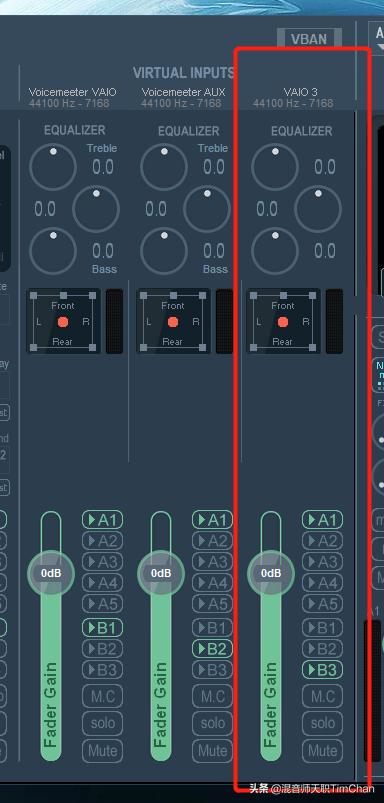Screen dimensions: 384x803
Task: Click Voicemeeter VAIO Front/Rear pan dot
Action: [x=63, y=322]
